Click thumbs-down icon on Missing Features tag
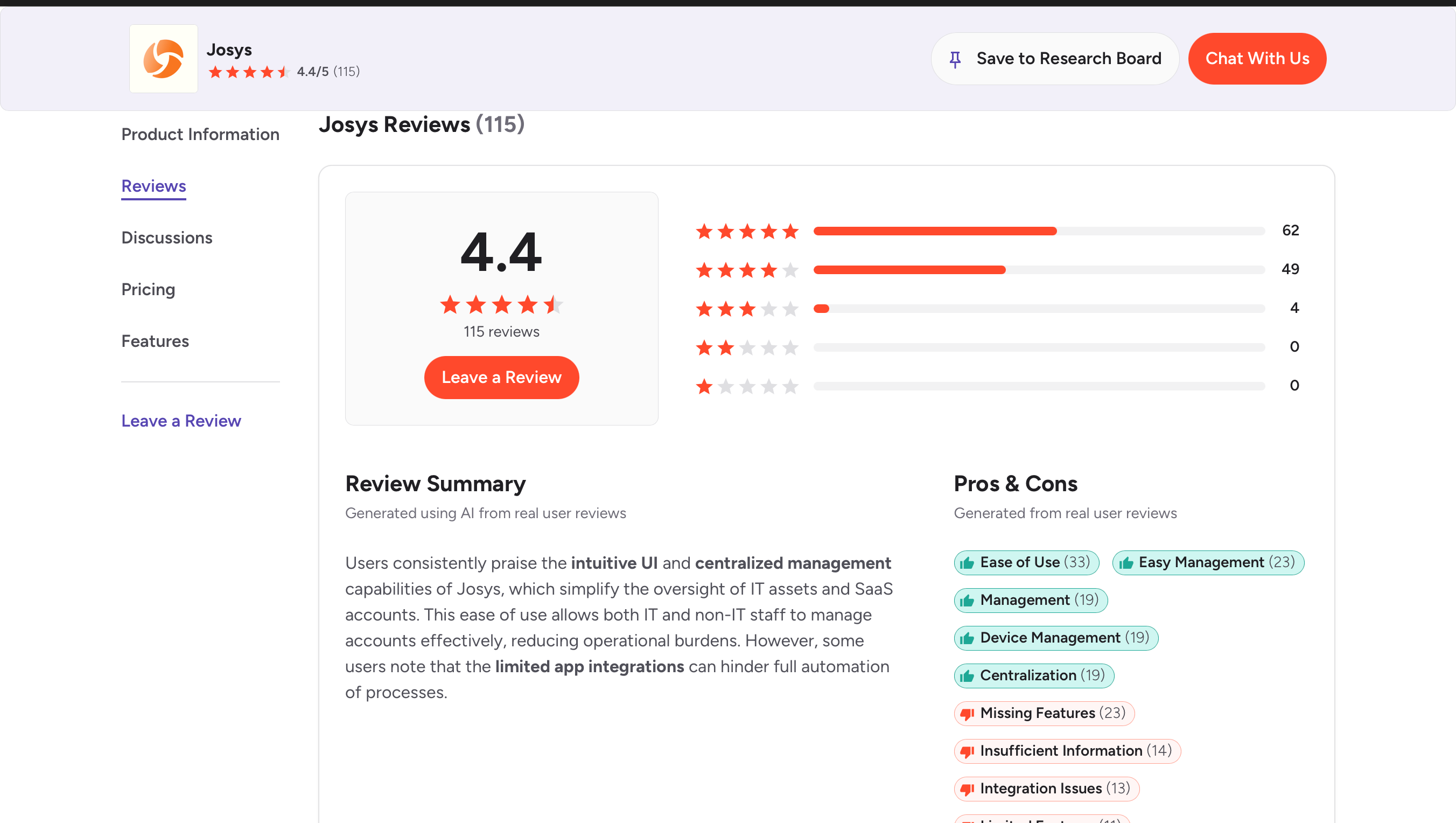Viewport: 1456px width, 823px height. (x=967, y=715)
